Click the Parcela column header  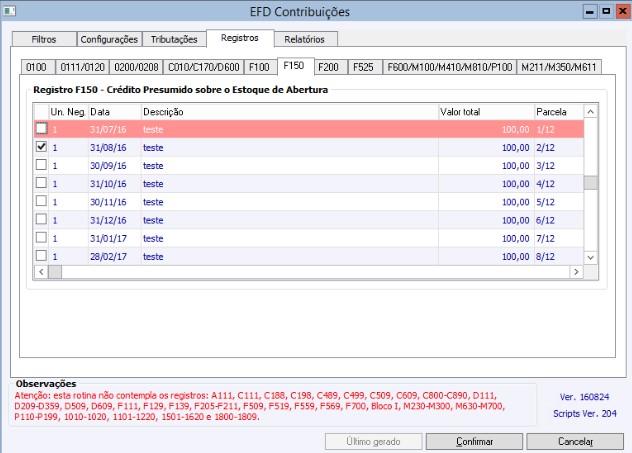(x=559, y=112)
